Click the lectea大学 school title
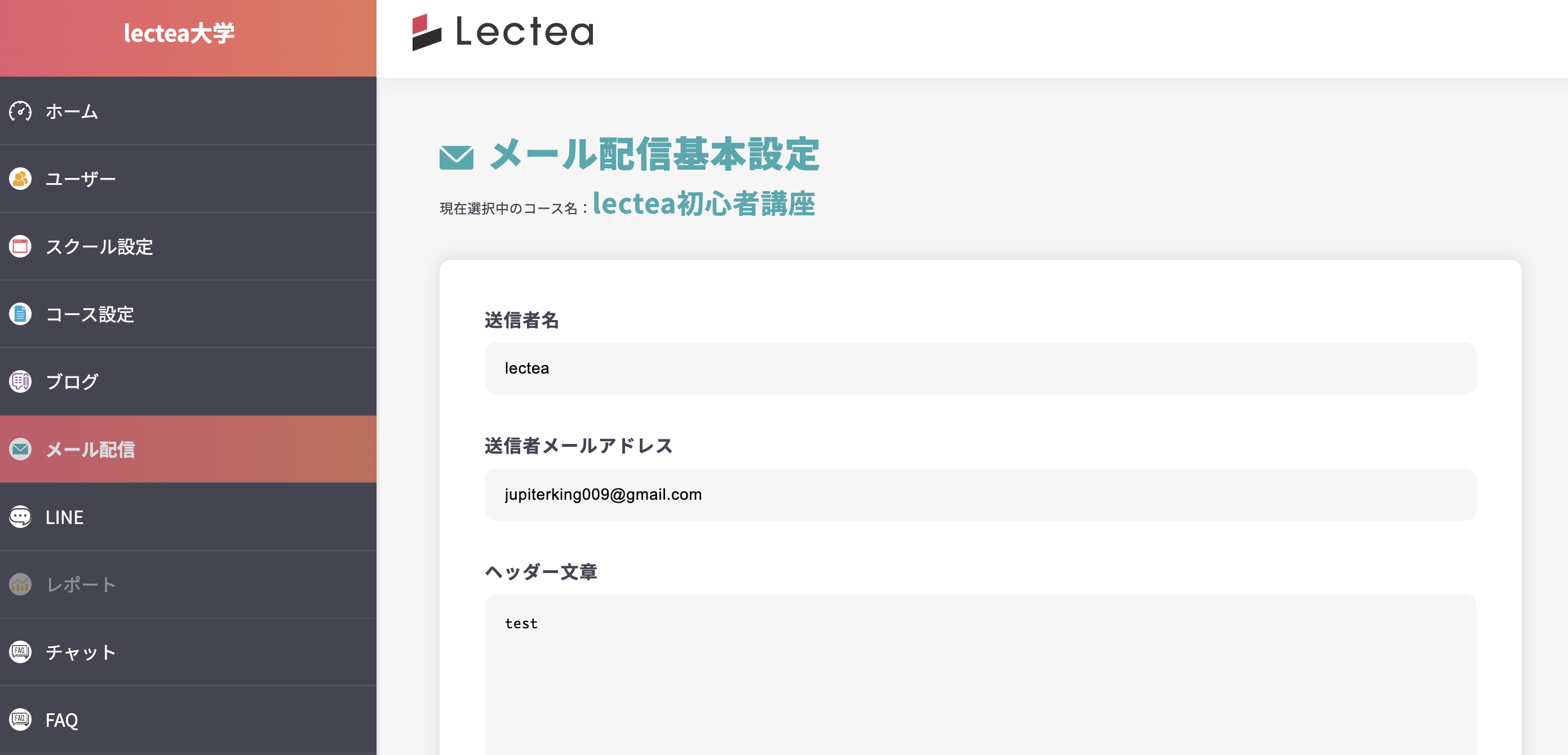1568x755 pixels. [180, 33]
